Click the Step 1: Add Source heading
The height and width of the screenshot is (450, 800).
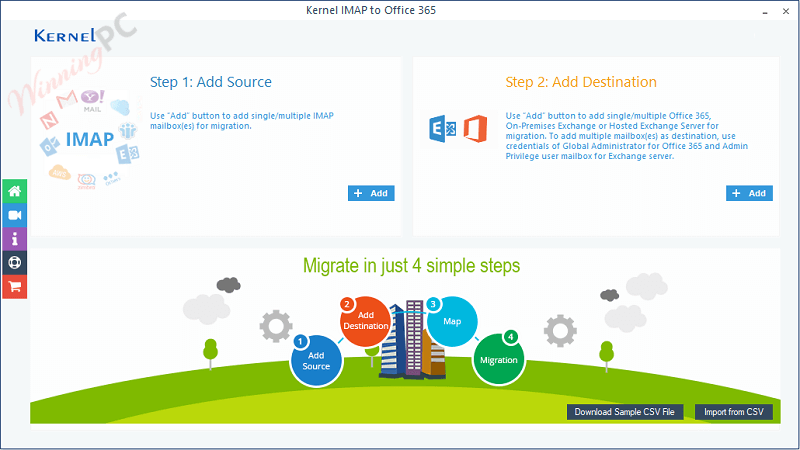click(210, 82)
